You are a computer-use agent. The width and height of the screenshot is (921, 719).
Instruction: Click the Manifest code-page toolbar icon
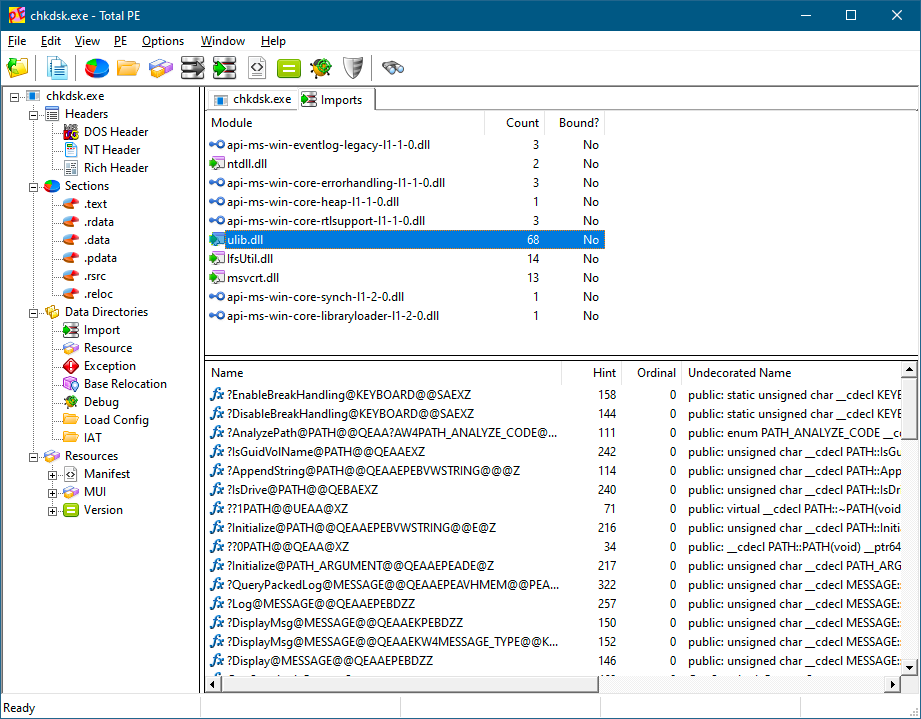256,68
